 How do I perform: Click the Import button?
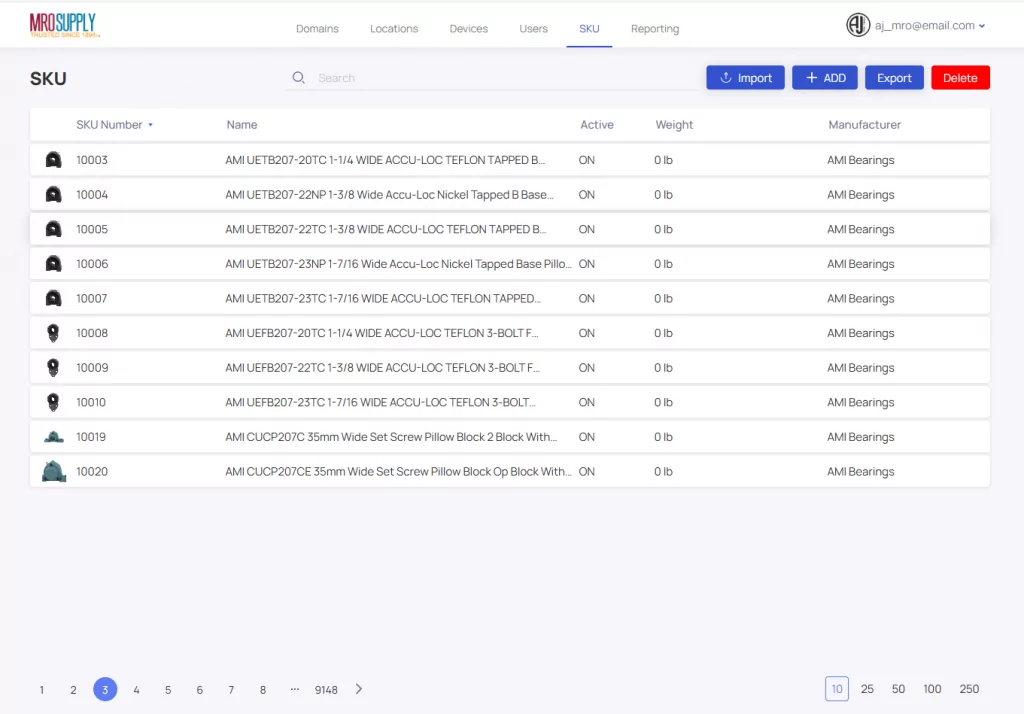pos(745,78)
